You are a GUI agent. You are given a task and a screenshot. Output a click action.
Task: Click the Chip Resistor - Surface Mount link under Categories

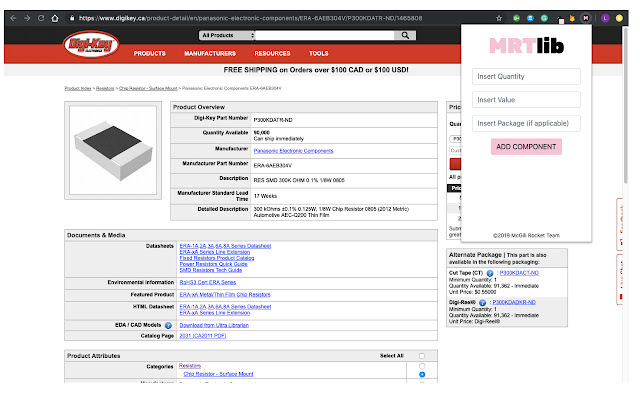coord(218,374)
